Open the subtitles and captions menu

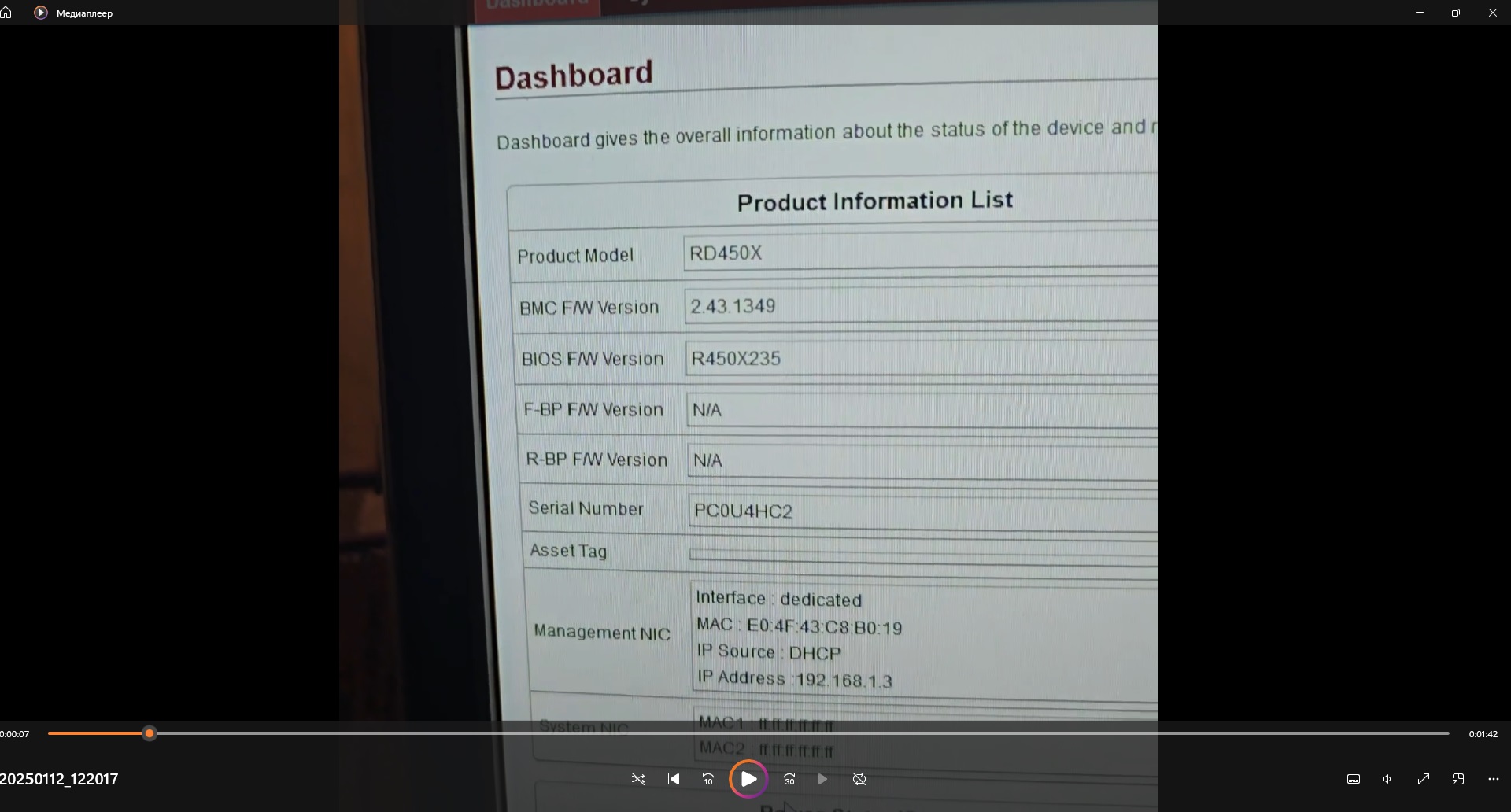tap(1354, 779)
